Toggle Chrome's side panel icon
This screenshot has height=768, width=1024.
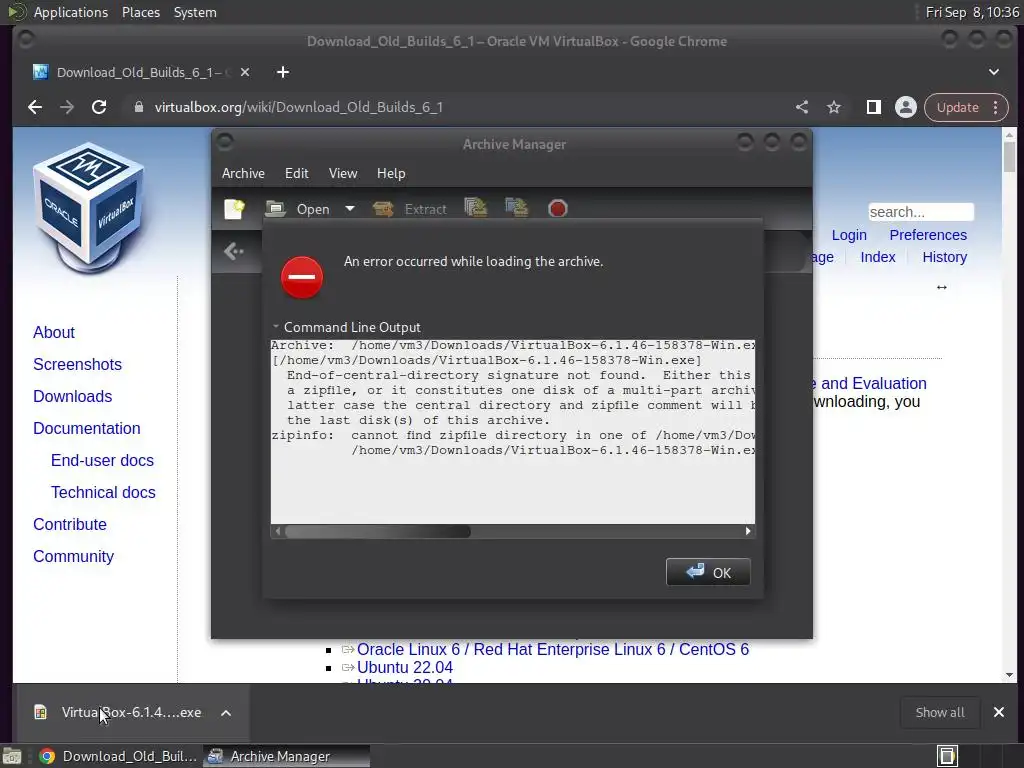874,107
